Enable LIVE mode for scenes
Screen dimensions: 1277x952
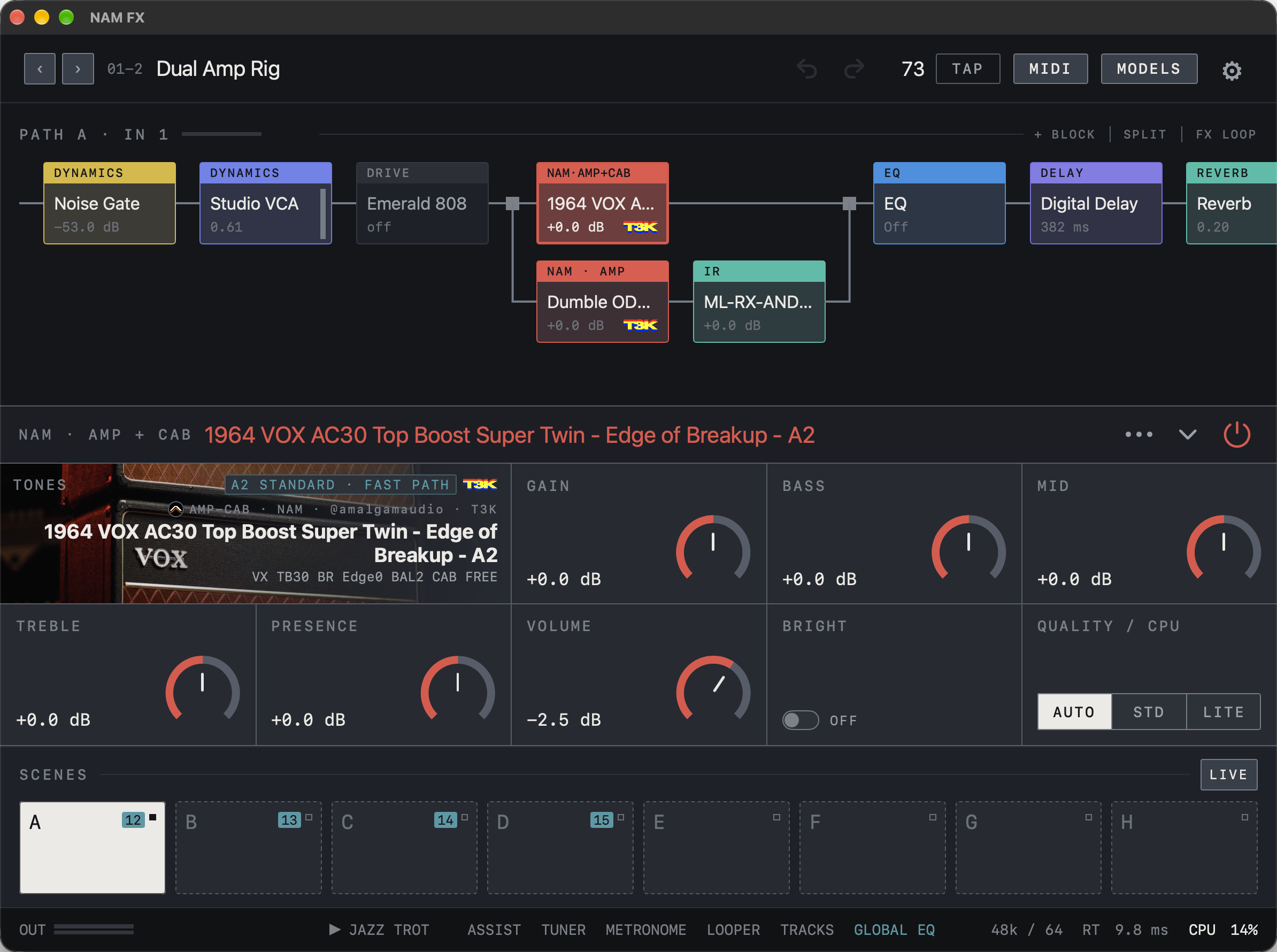point(1228,774)
